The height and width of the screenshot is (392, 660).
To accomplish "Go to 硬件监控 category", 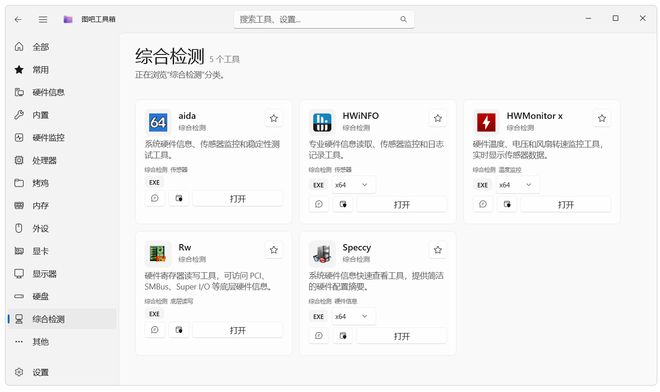I will tap(61, 138).
